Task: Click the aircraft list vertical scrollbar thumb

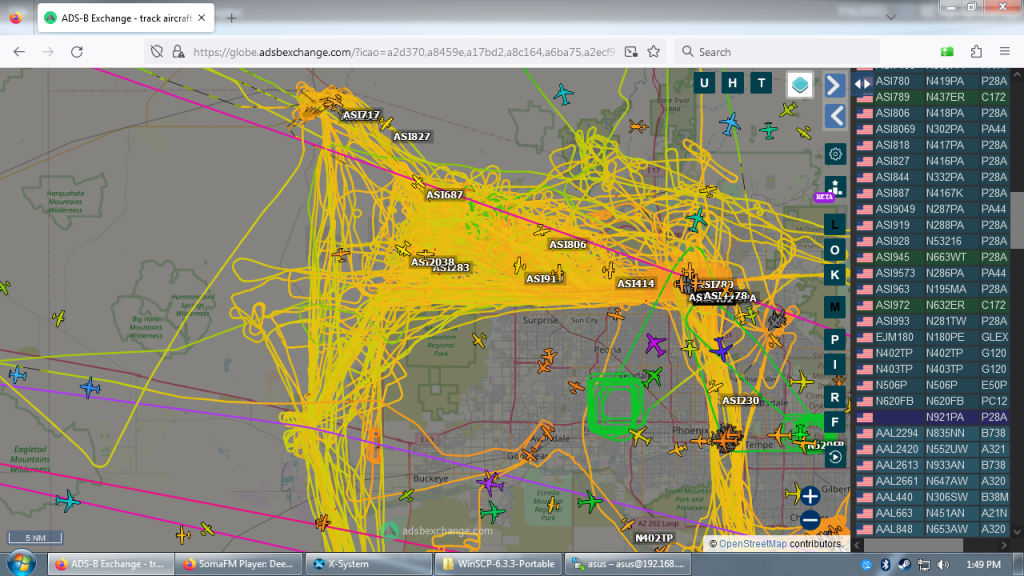Action: tap(1017, 220)
